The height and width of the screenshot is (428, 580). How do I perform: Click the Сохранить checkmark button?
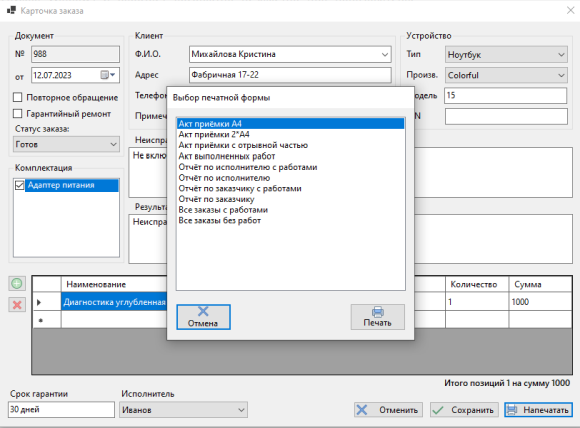point(464,410)
